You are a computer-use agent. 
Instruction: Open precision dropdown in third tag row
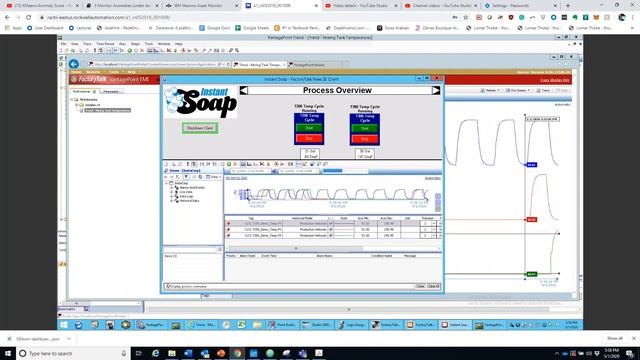click(x=433, y=235)
